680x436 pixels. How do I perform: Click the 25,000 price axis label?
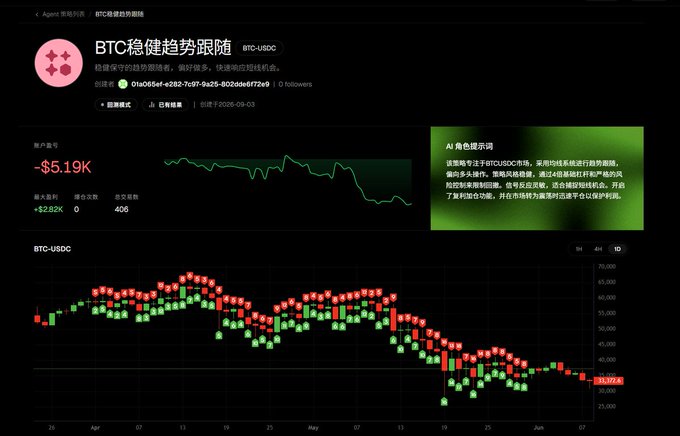pyautogui.click(x=607, y=406)
